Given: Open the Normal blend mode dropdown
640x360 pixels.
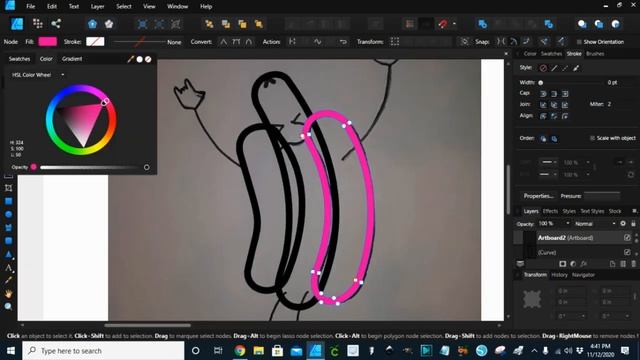Looking at the screenshot, I should click(x=595, y=224).
